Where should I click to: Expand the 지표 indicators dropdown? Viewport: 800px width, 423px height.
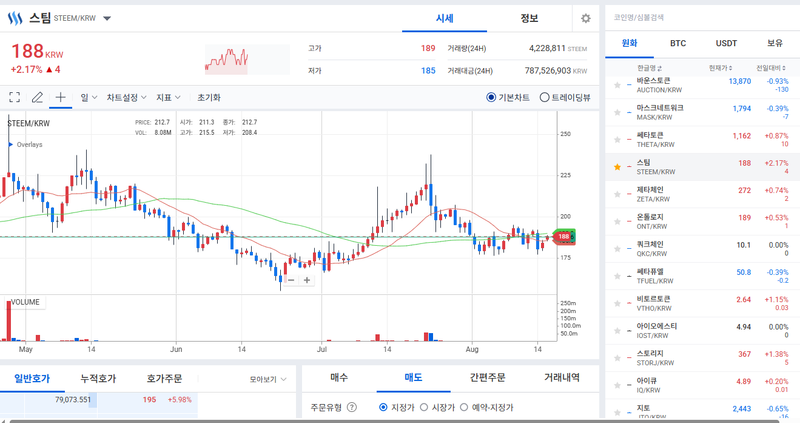(168, 97)
